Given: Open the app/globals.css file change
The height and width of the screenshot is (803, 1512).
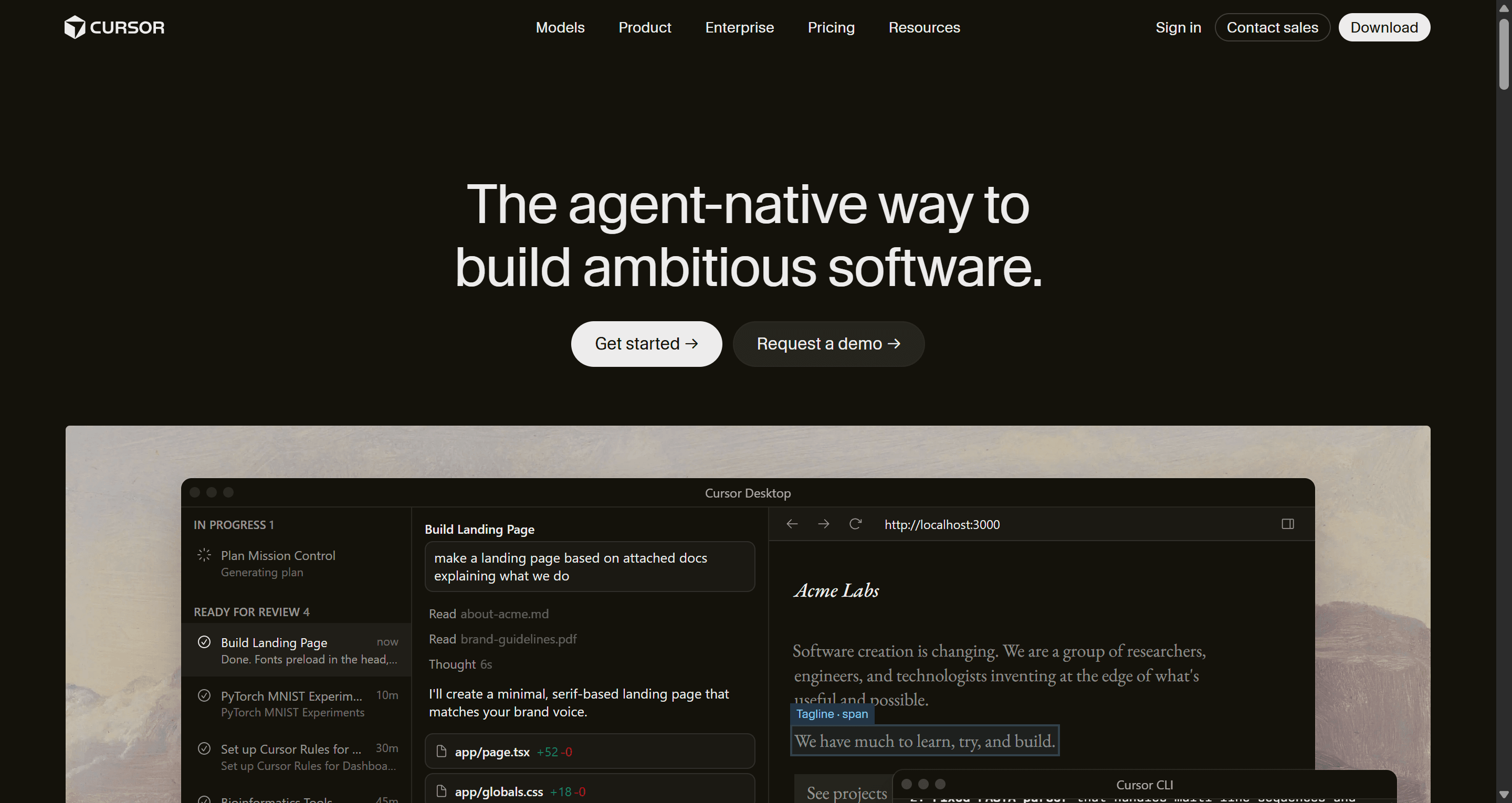Looking at the screenshot, I should click(589, 789).
